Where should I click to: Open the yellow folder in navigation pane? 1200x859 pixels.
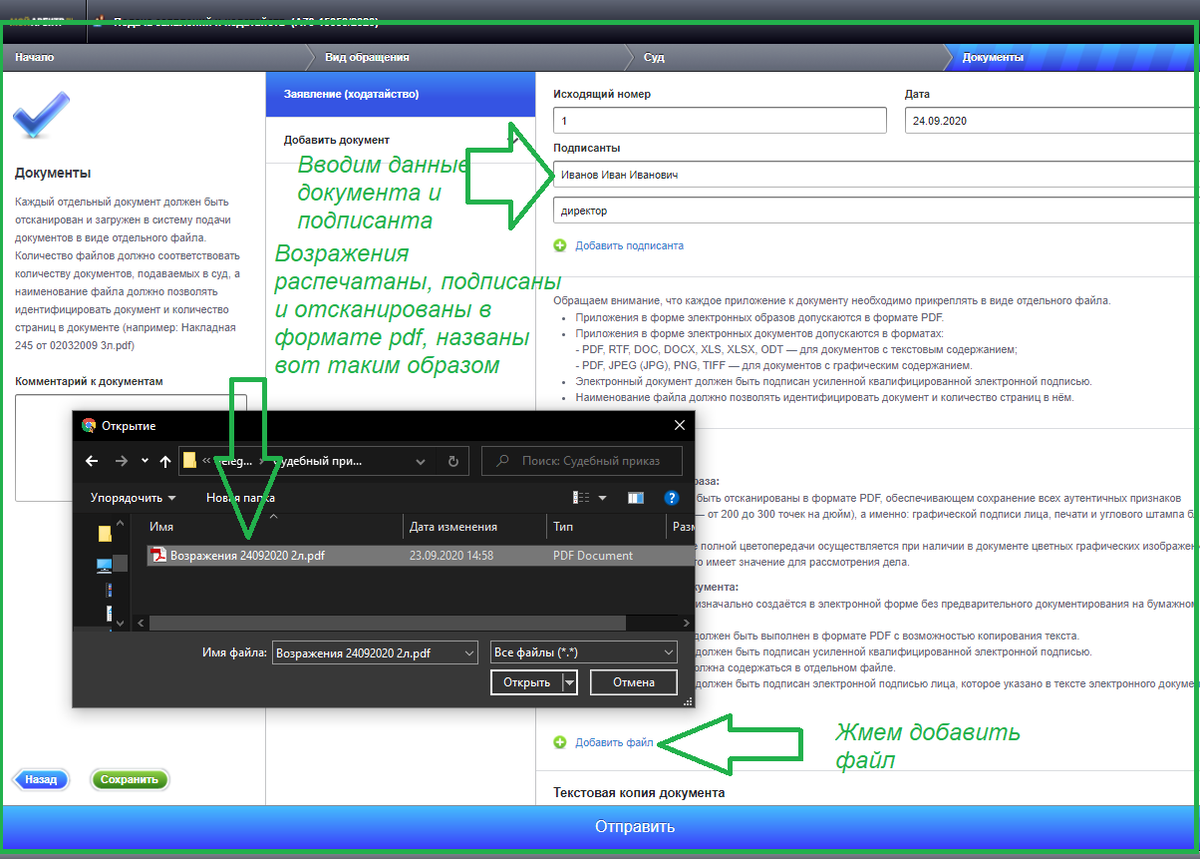pos(105,534)
